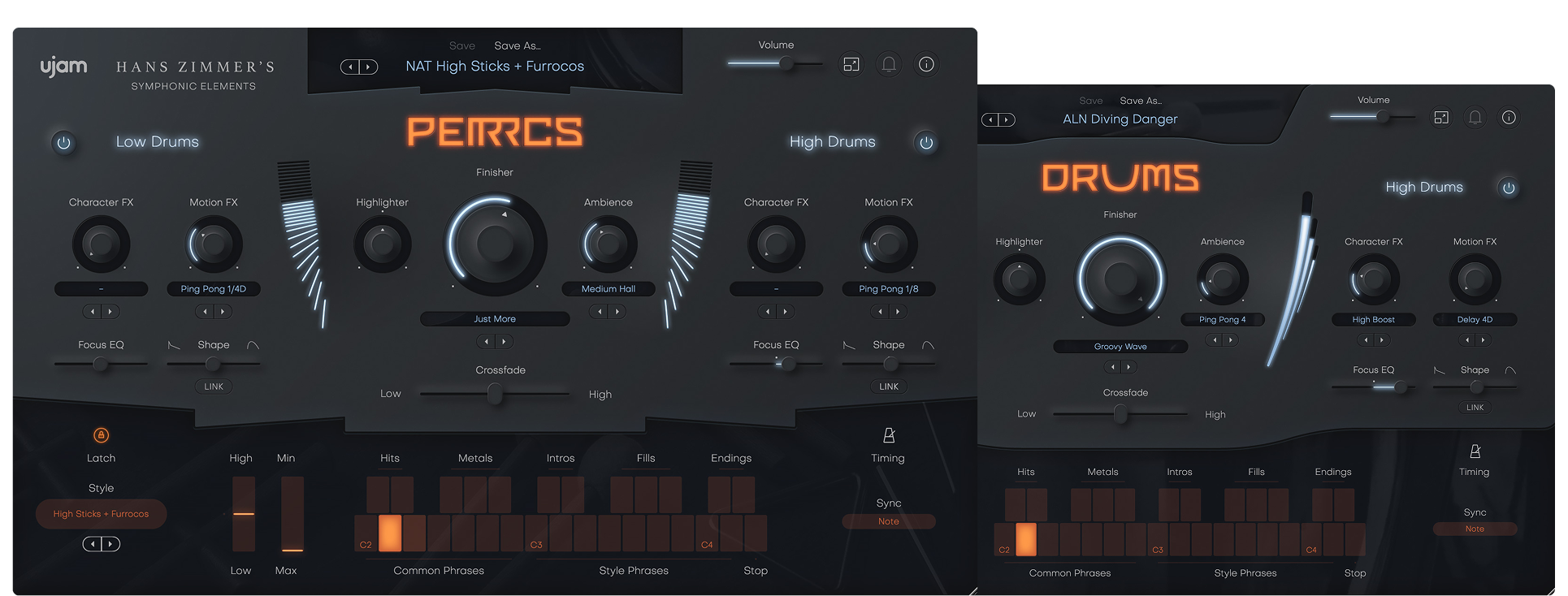
Task: Select the falling Shape icon for PERCS High Drums
Action: [849, 345]
